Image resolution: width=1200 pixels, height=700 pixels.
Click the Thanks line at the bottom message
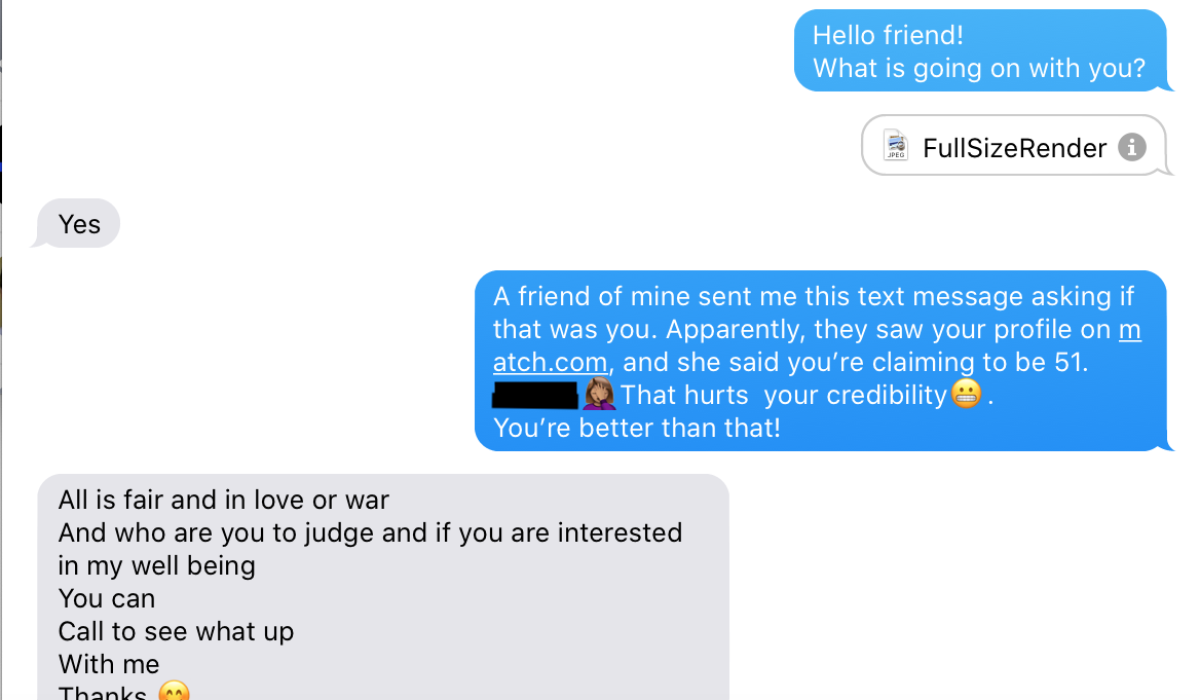coord(100,691)
